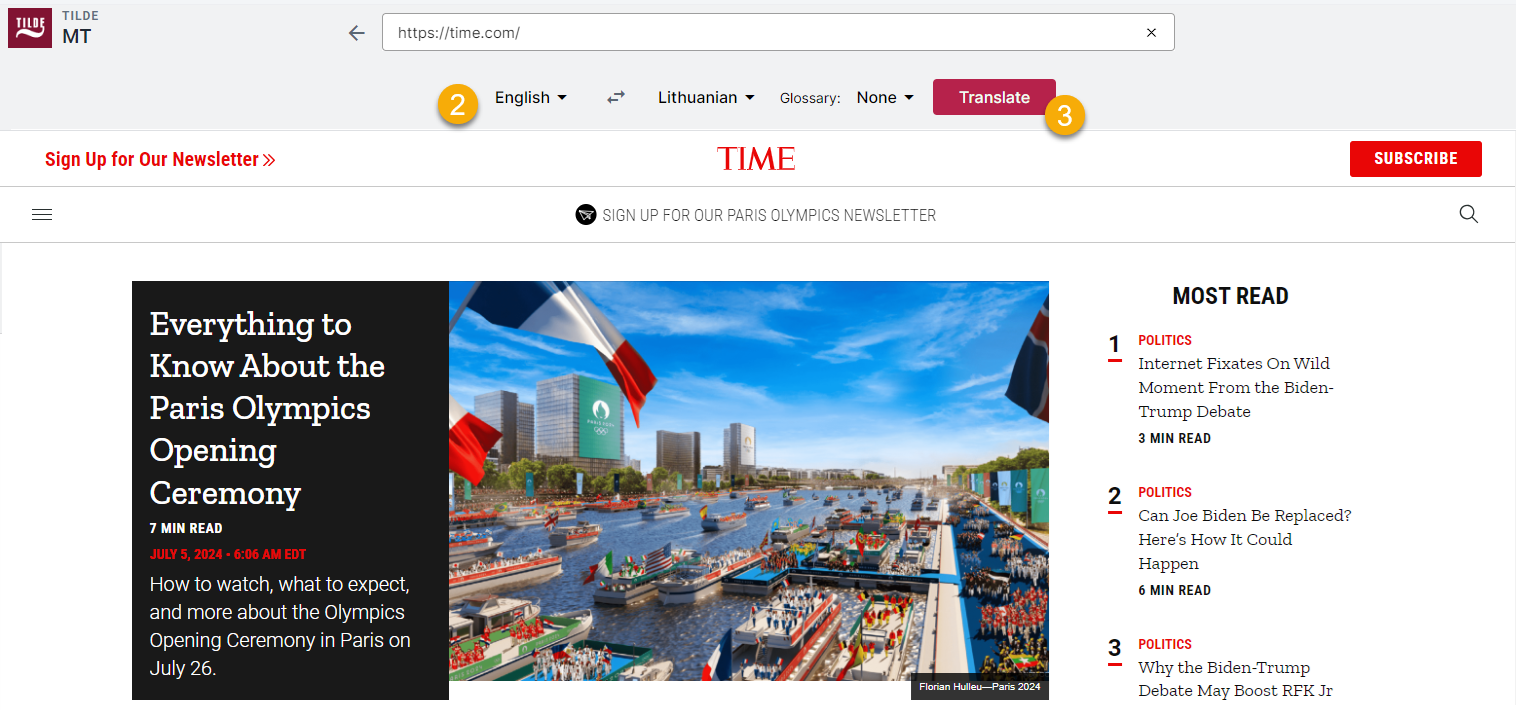The width and height of the screenshot is (1516, 710).
Task: Click the TIME logo
Action: (756, 158)
